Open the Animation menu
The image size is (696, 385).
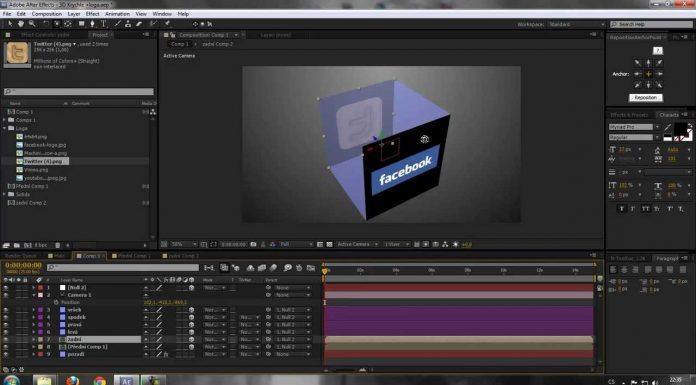click(117, 14)
